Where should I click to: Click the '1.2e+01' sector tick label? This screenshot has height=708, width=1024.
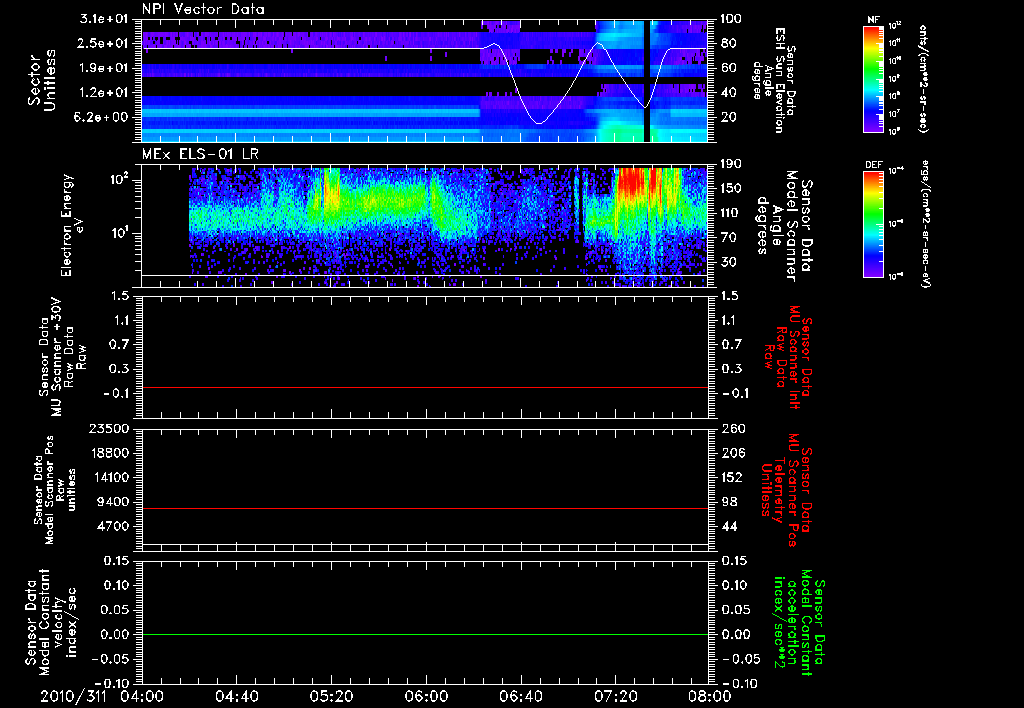click(104, 93)
